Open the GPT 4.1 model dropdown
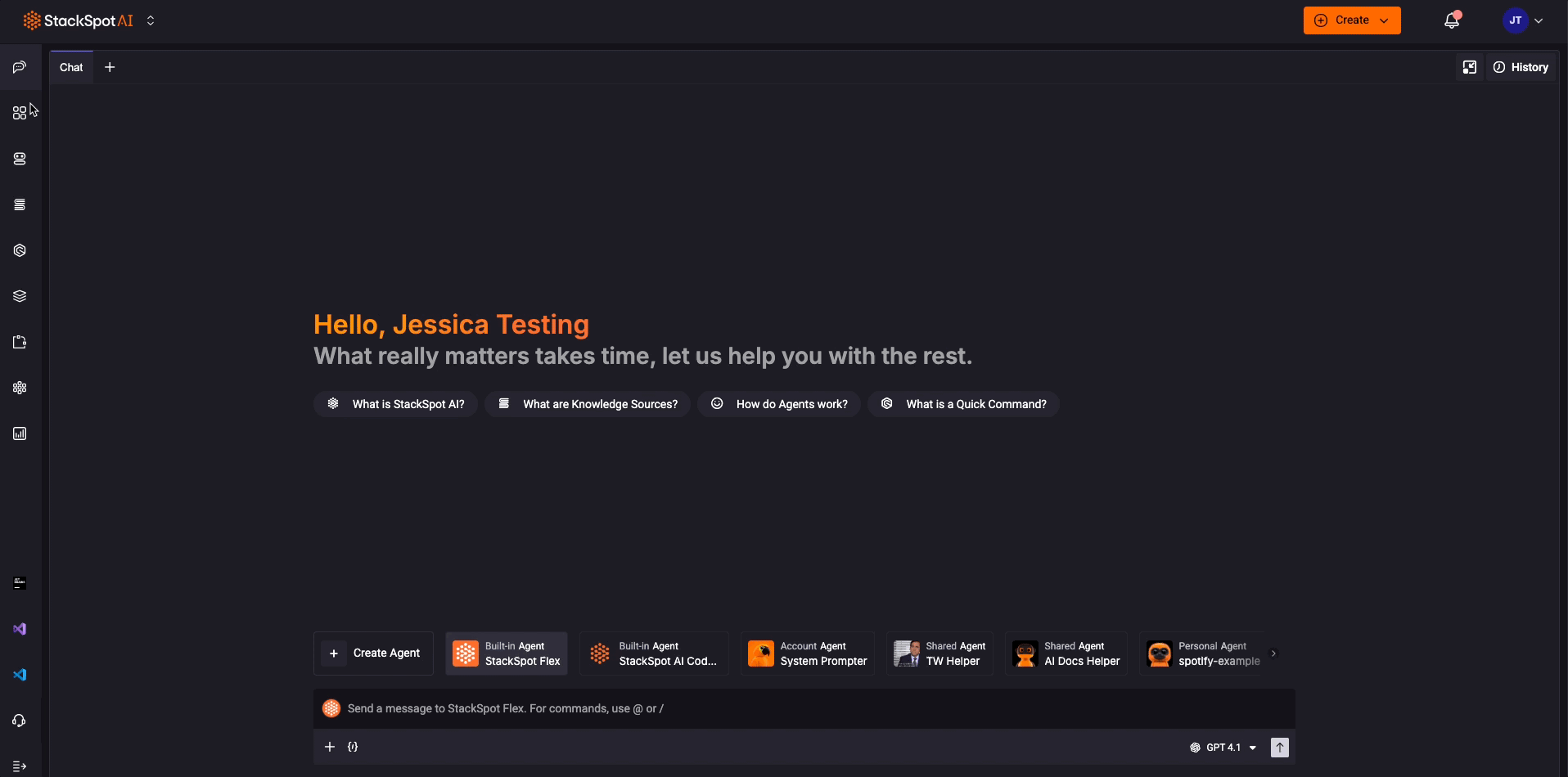This screenshot has height=777, width=1568. (1223, 747)
